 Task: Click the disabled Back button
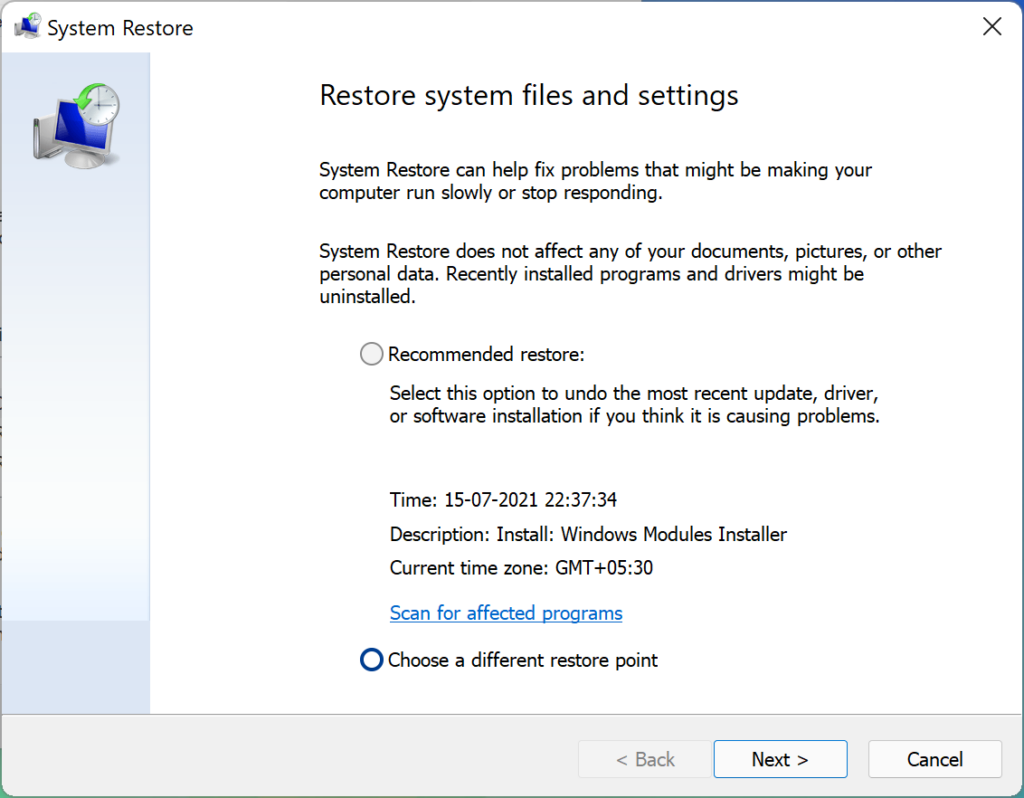(645, 759)
